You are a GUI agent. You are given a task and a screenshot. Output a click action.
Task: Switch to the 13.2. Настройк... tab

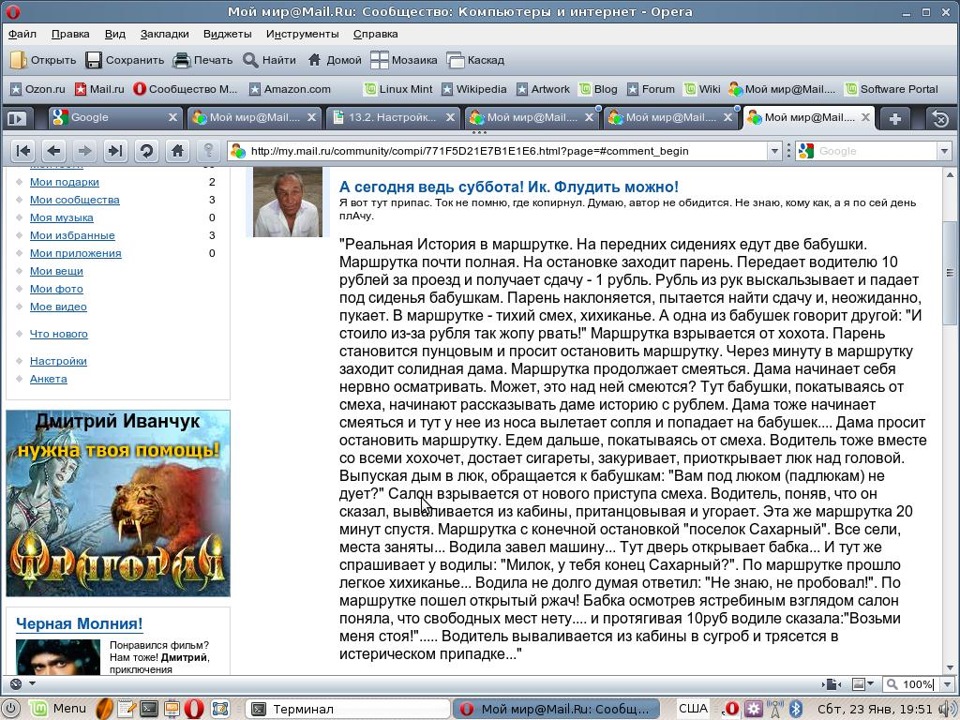click(392, 118)
